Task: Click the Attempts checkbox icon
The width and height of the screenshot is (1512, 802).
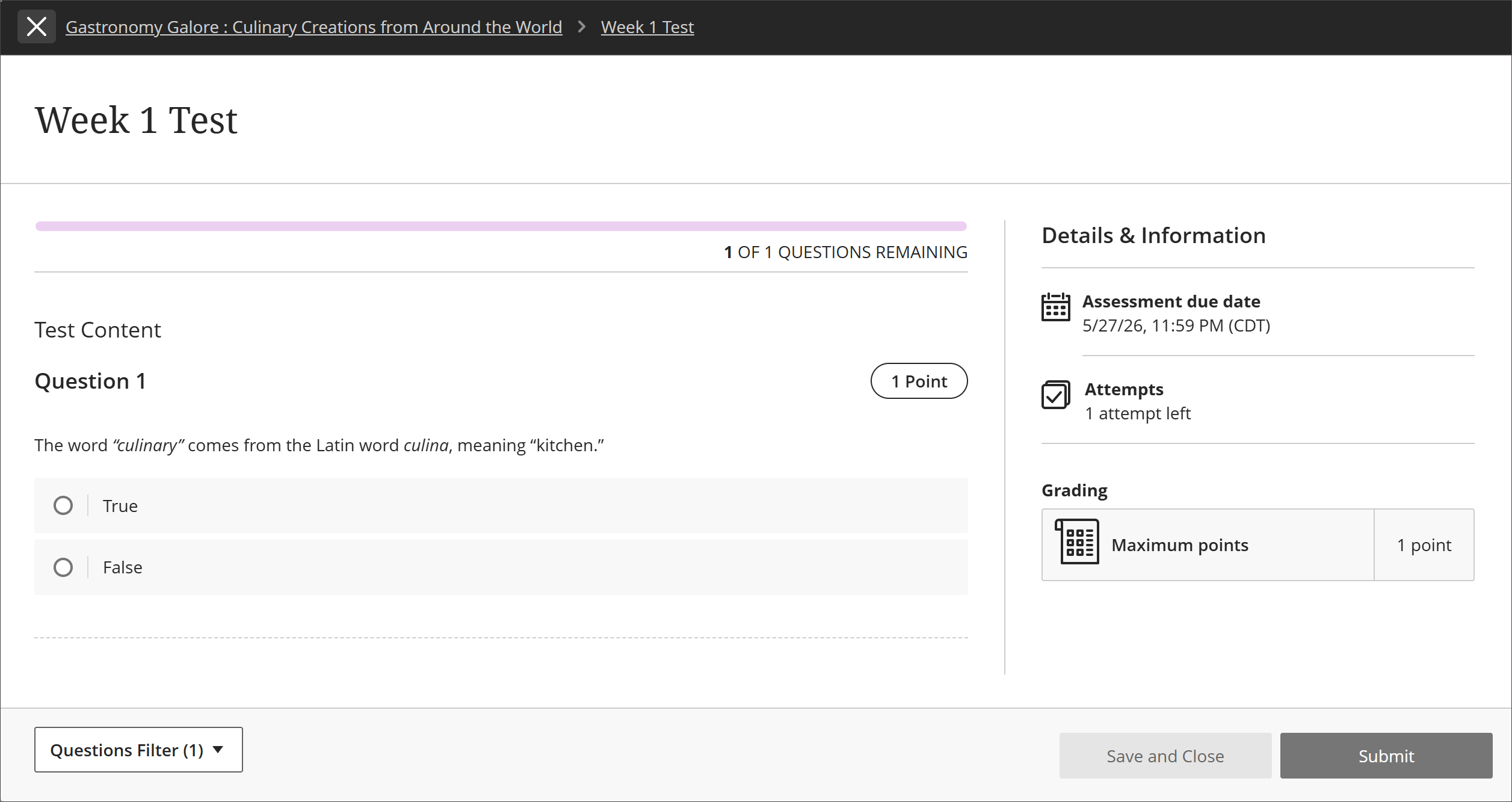Action: (1056, 395)
